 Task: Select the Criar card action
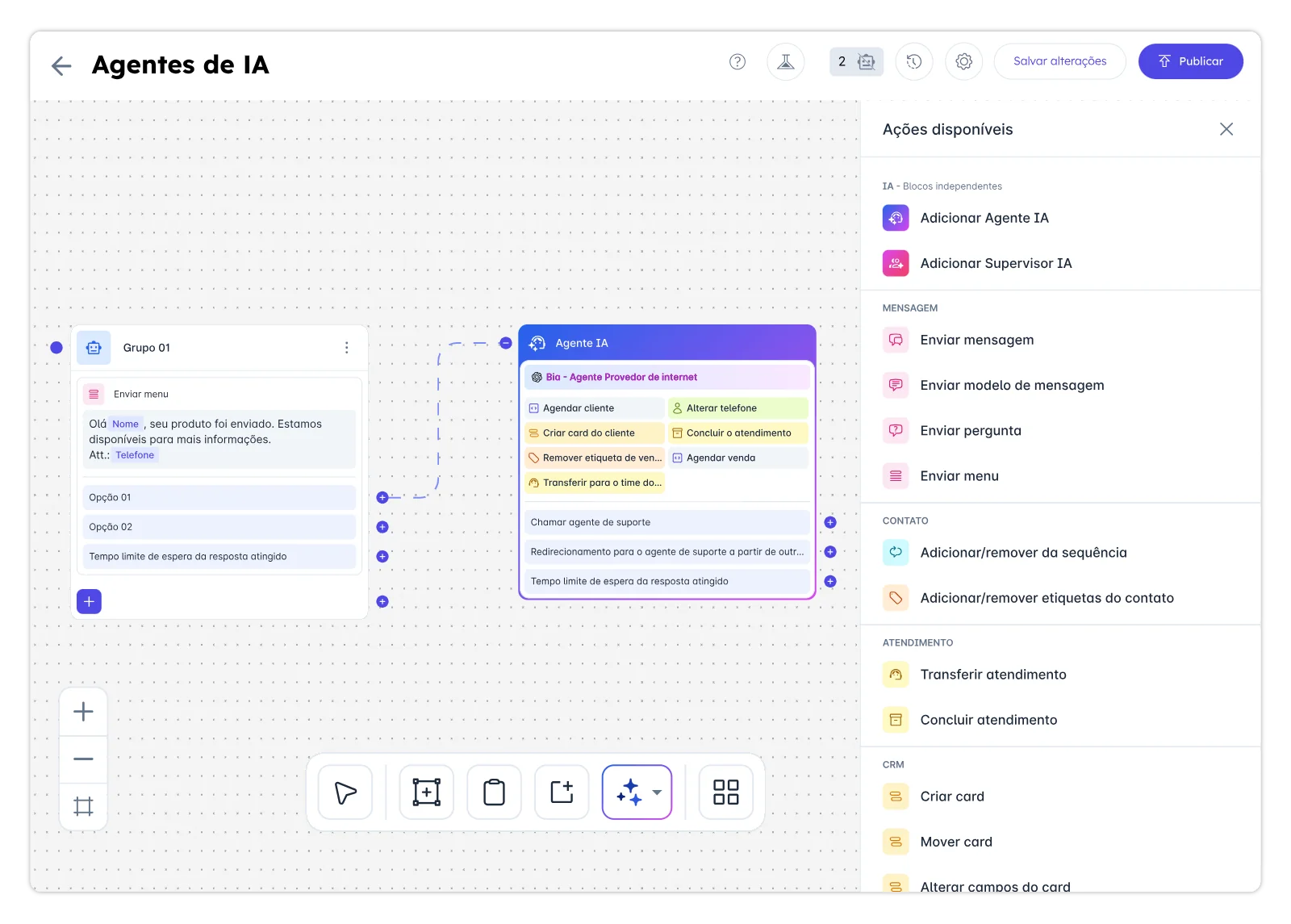tap(934, 796)
